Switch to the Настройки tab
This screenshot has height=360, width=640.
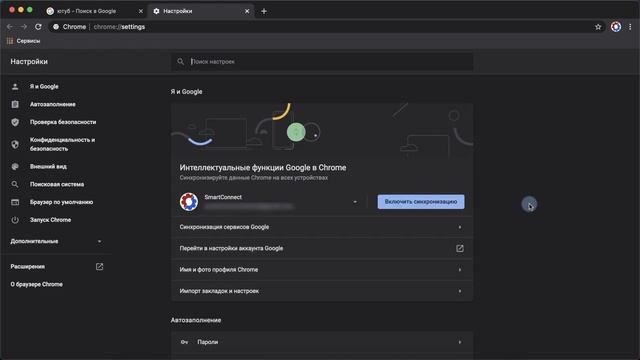click(x=200, y=11)
